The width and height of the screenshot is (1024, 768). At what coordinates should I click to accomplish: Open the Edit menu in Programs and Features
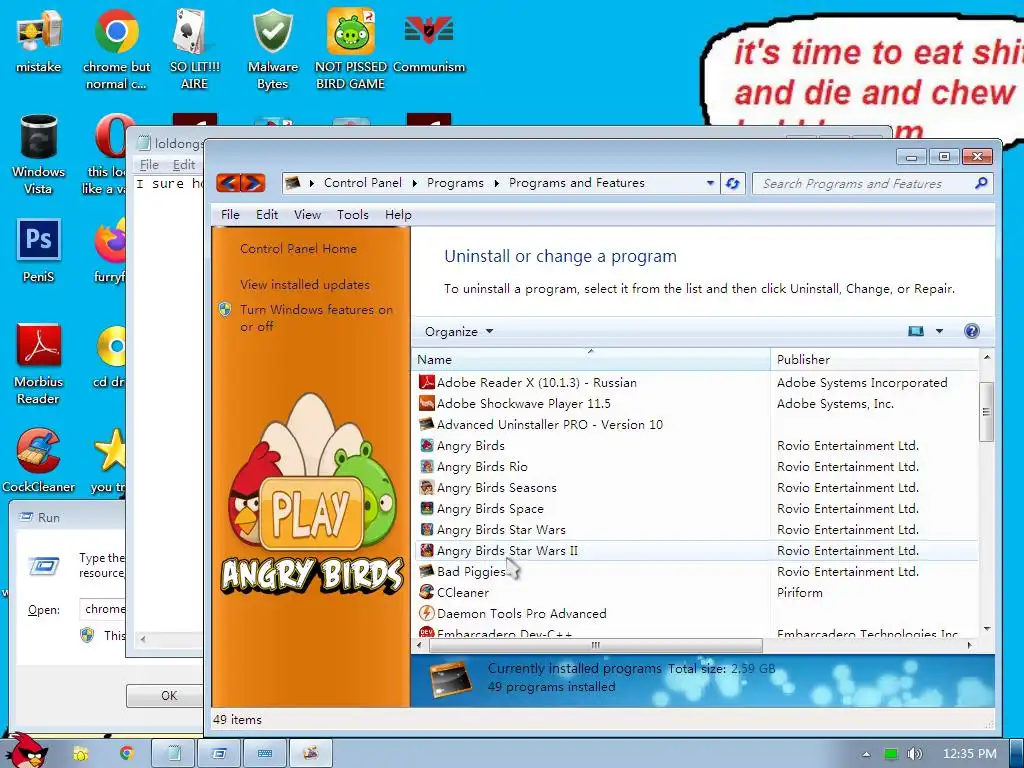tap(266, 215)
